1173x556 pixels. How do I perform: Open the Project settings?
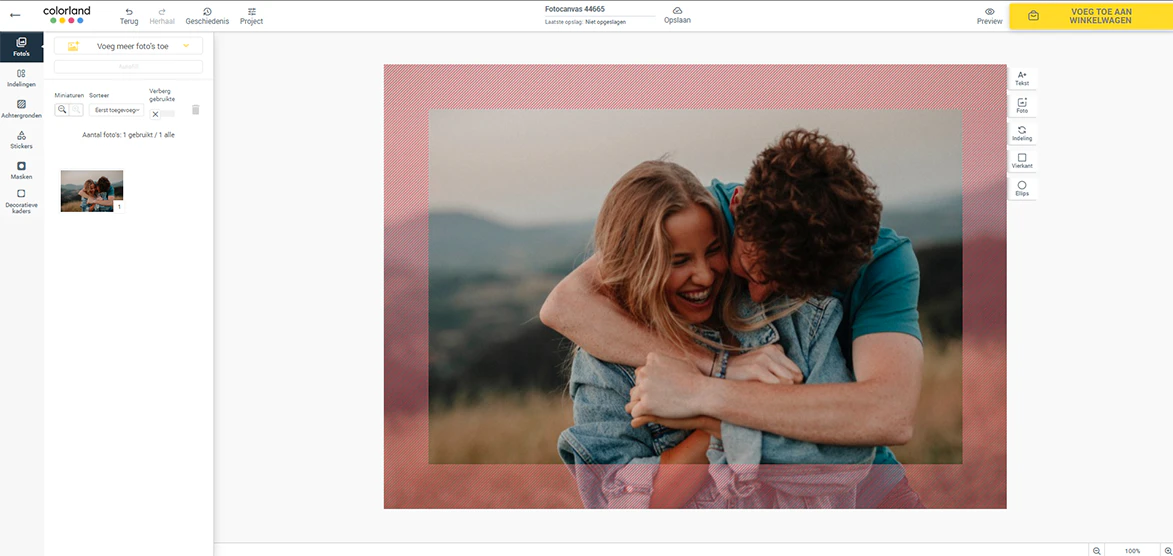coord(251,16)
